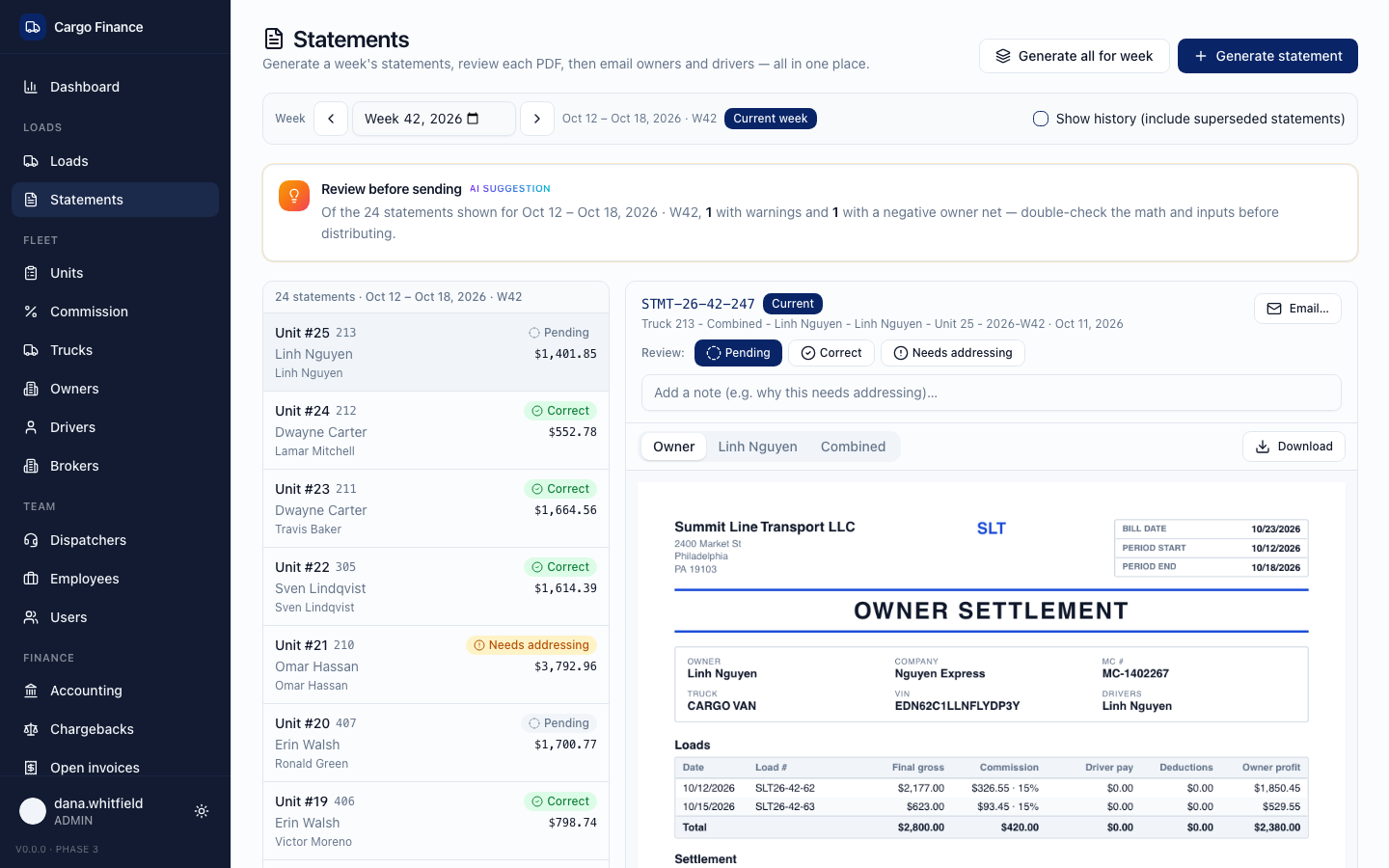The image size is (1389, 868).
Task: Click Generate all for week
Action: [x=1075, y=56]
